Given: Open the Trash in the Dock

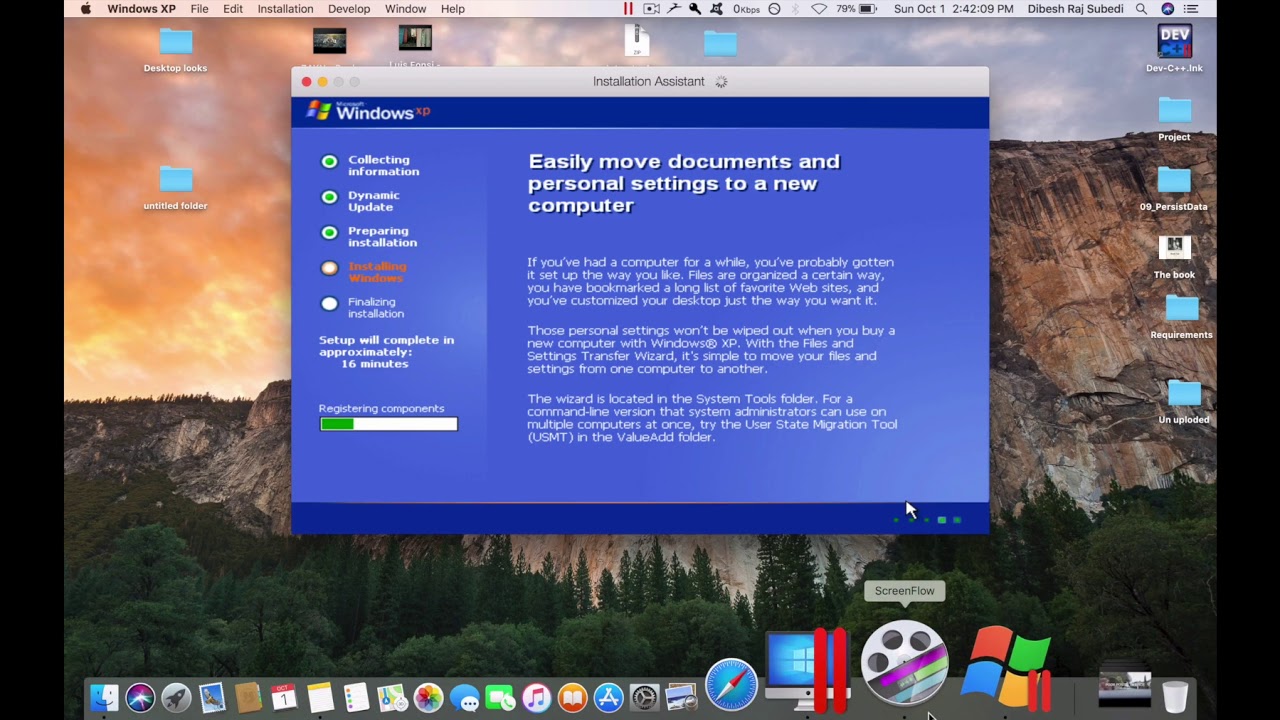Looking at the screenshot, I should click(1176, 696).
